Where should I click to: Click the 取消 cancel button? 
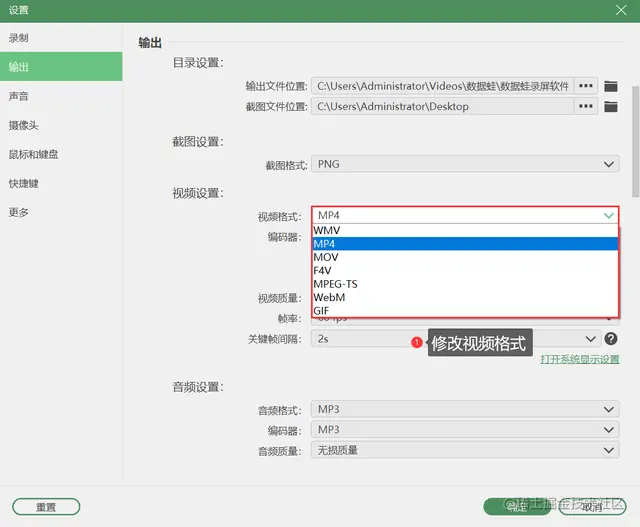click(x=592, y=507)
